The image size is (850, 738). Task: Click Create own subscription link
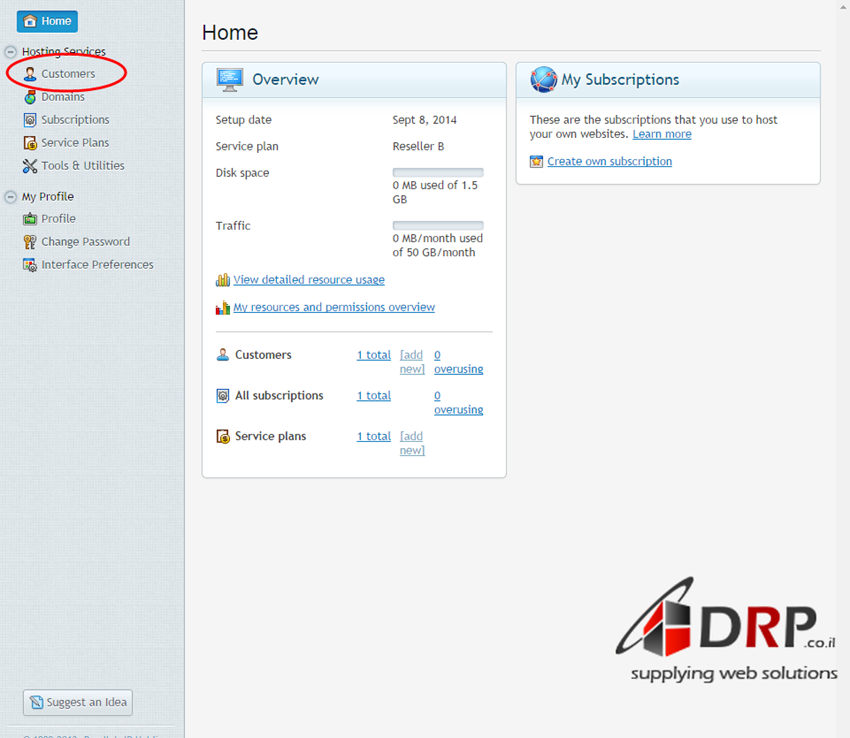609,161
